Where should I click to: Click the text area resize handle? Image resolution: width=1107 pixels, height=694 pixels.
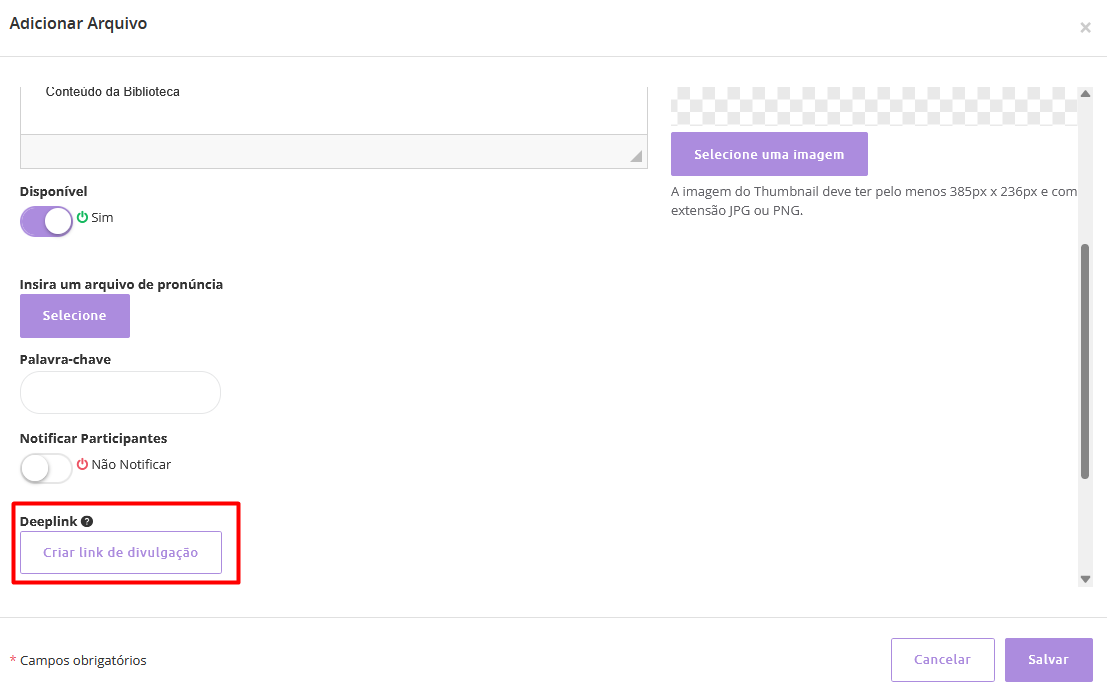pos(635,156)
